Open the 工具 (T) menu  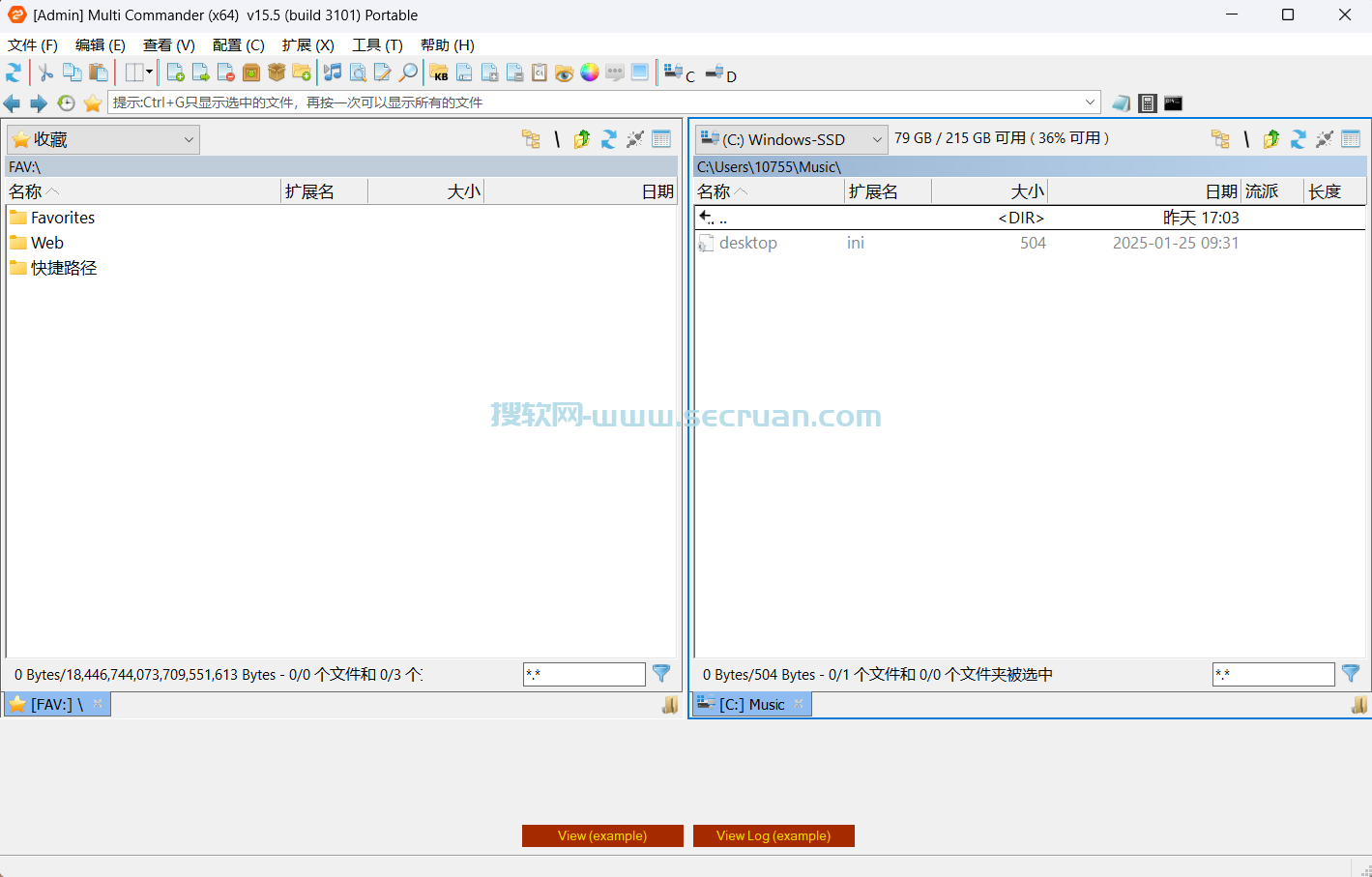pyautogui.click(x=377, y=45)
